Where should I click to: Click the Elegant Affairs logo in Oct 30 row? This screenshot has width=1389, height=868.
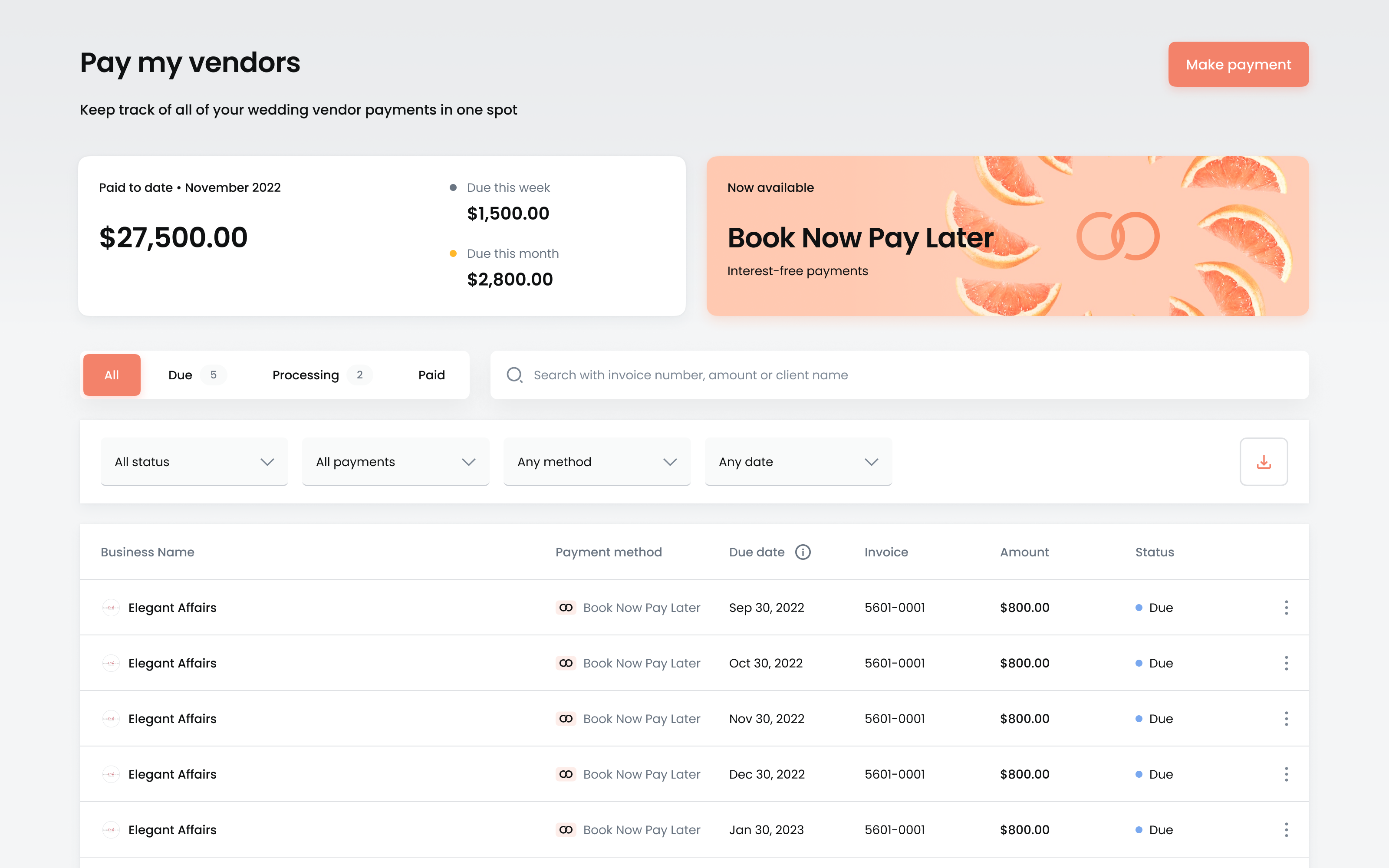point(111,663)
